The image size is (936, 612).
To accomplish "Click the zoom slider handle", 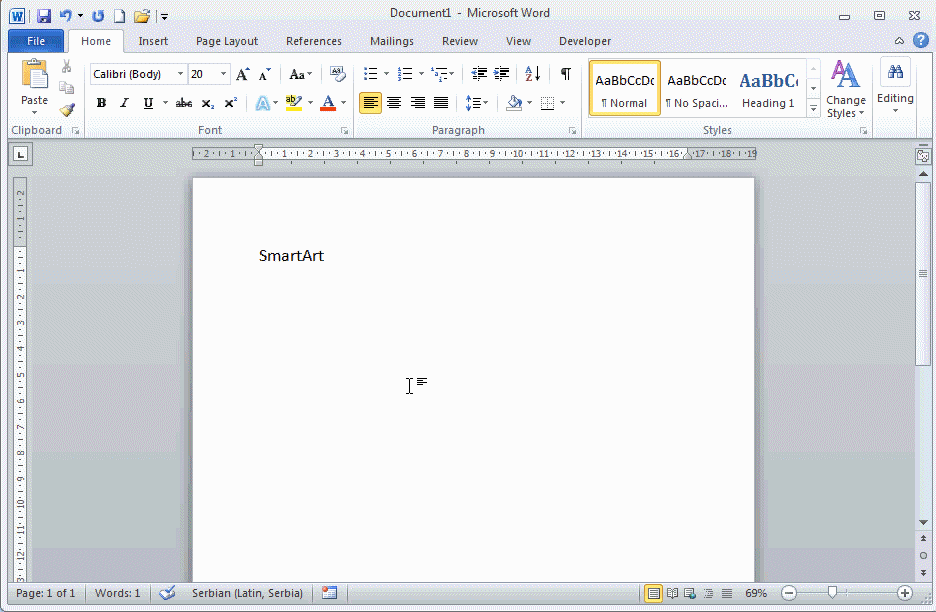I will pyautogui.click(x=832, y=593).
